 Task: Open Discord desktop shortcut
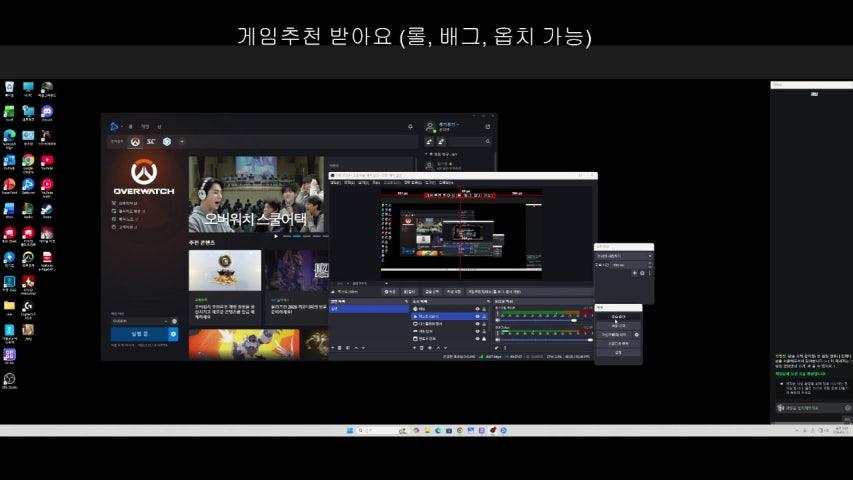47,113
